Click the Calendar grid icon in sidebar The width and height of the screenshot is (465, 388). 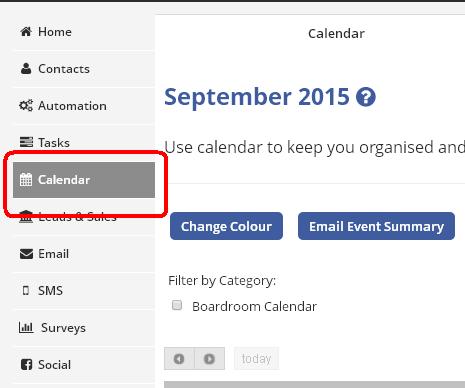(x=26, y=180)
